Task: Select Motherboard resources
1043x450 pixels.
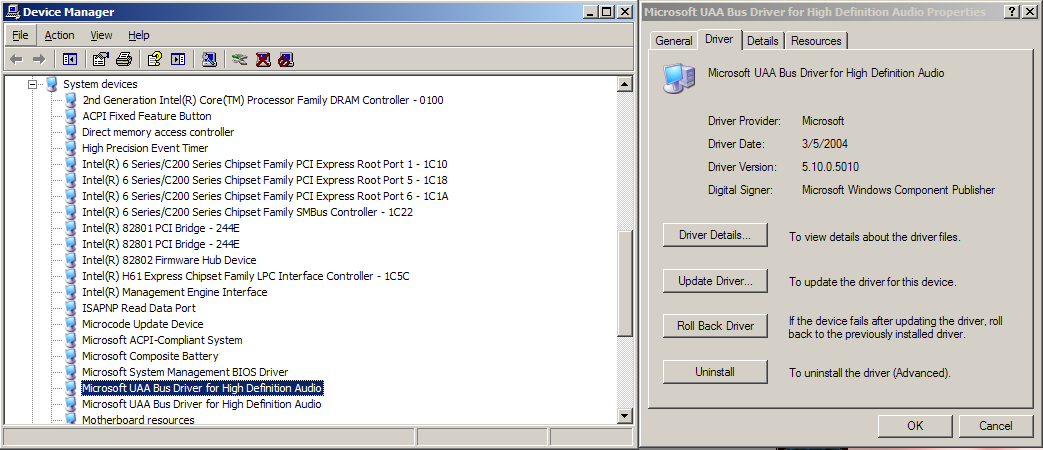Action: [x=138, y=419]
